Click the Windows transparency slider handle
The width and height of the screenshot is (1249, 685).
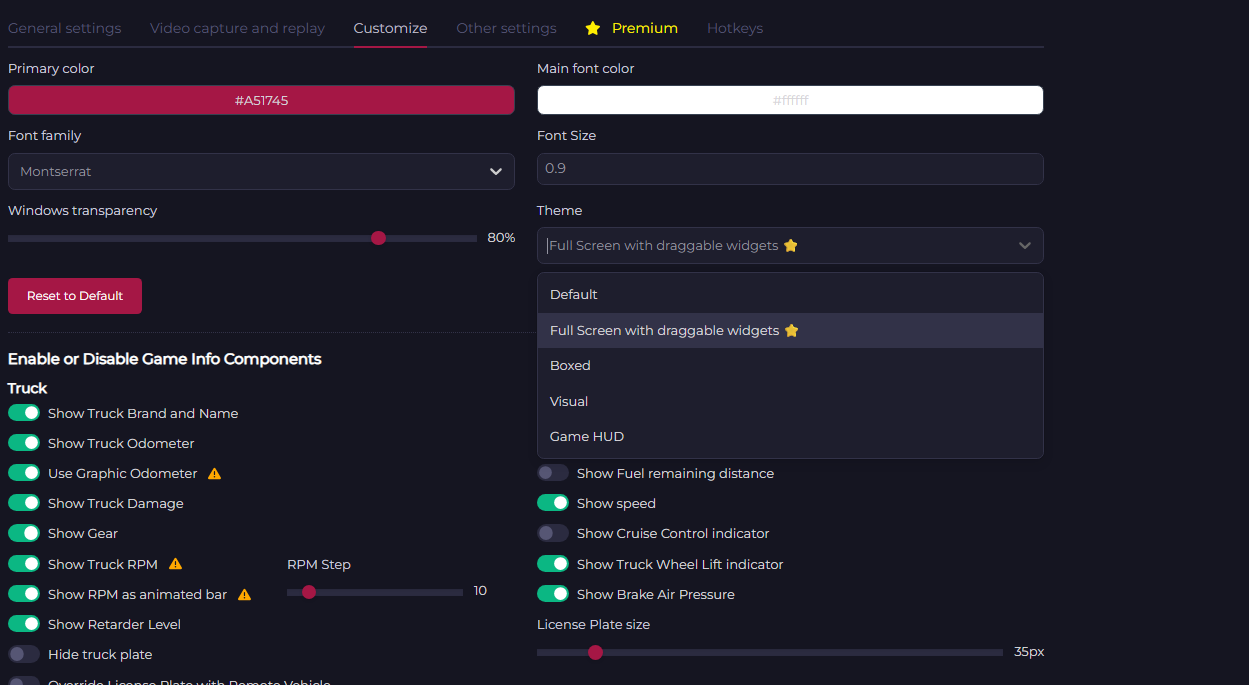(x=378, y=238)
